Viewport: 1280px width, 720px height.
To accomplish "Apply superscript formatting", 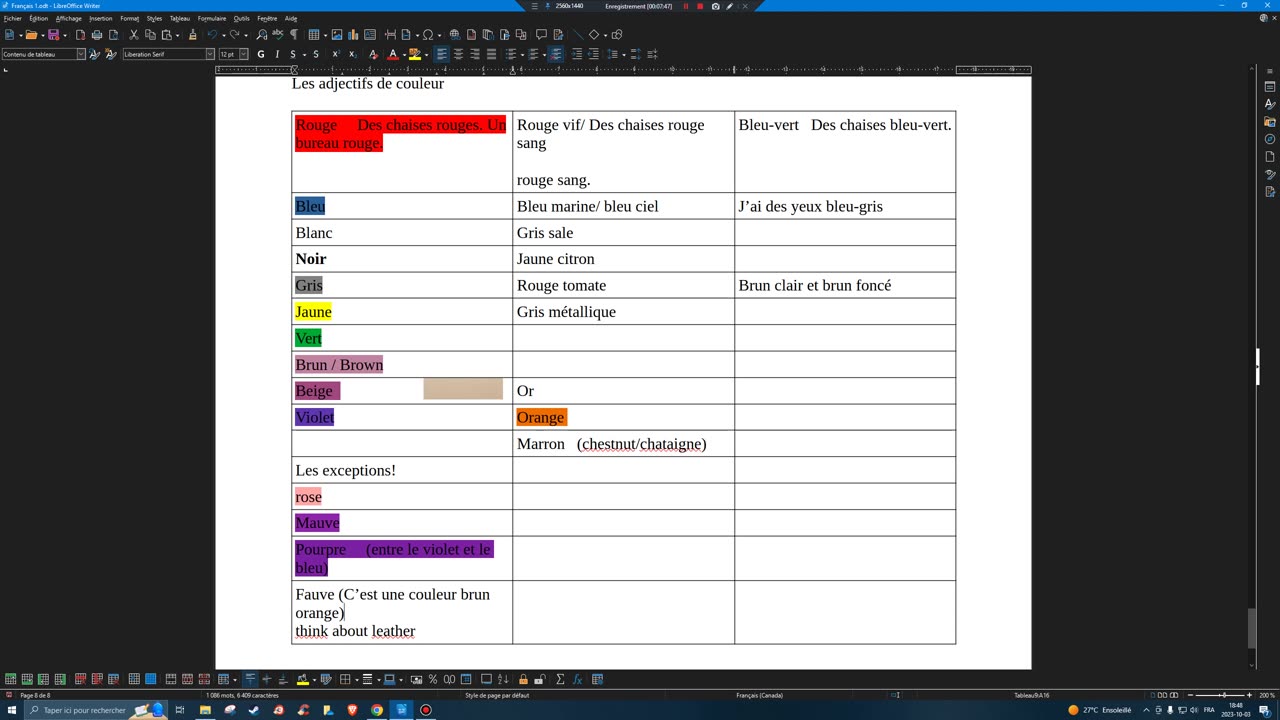I will pos(336,54).
